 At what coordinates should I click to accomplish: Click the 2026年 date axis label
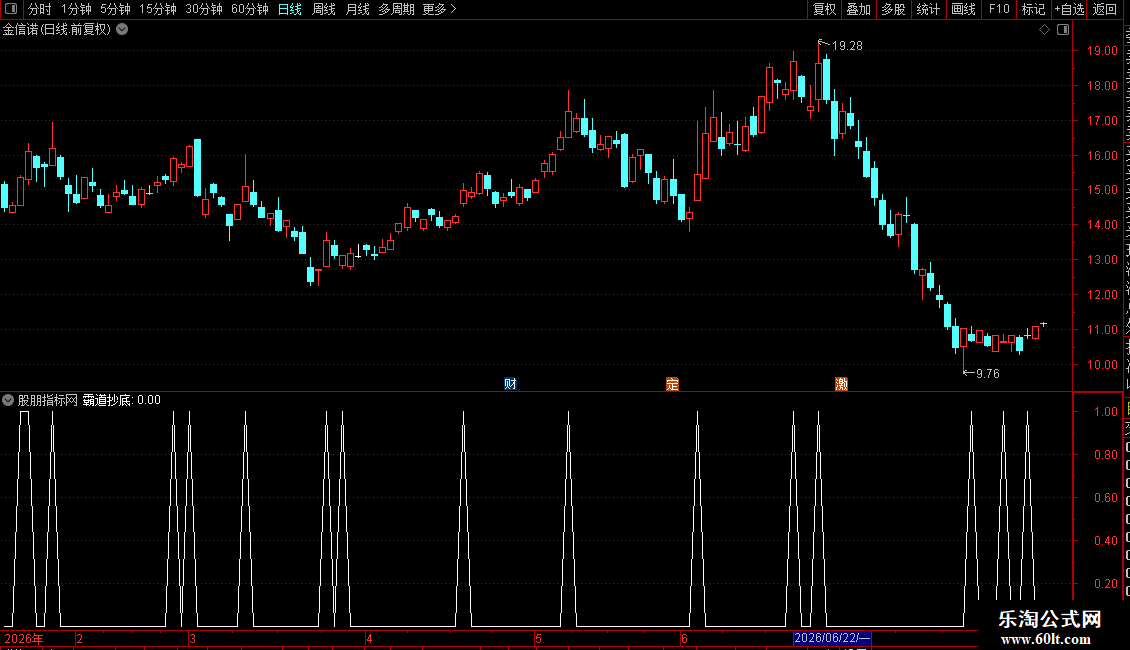pyautogui.click(x=24, y=638)
